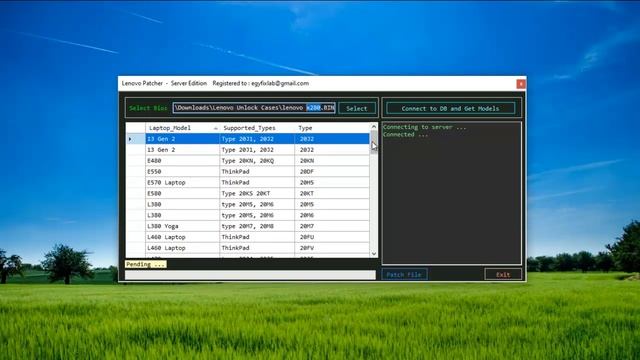Click the 20DF type cell
Image resolution: width=640 pixels, height=360 pixels.
[332, 171]
